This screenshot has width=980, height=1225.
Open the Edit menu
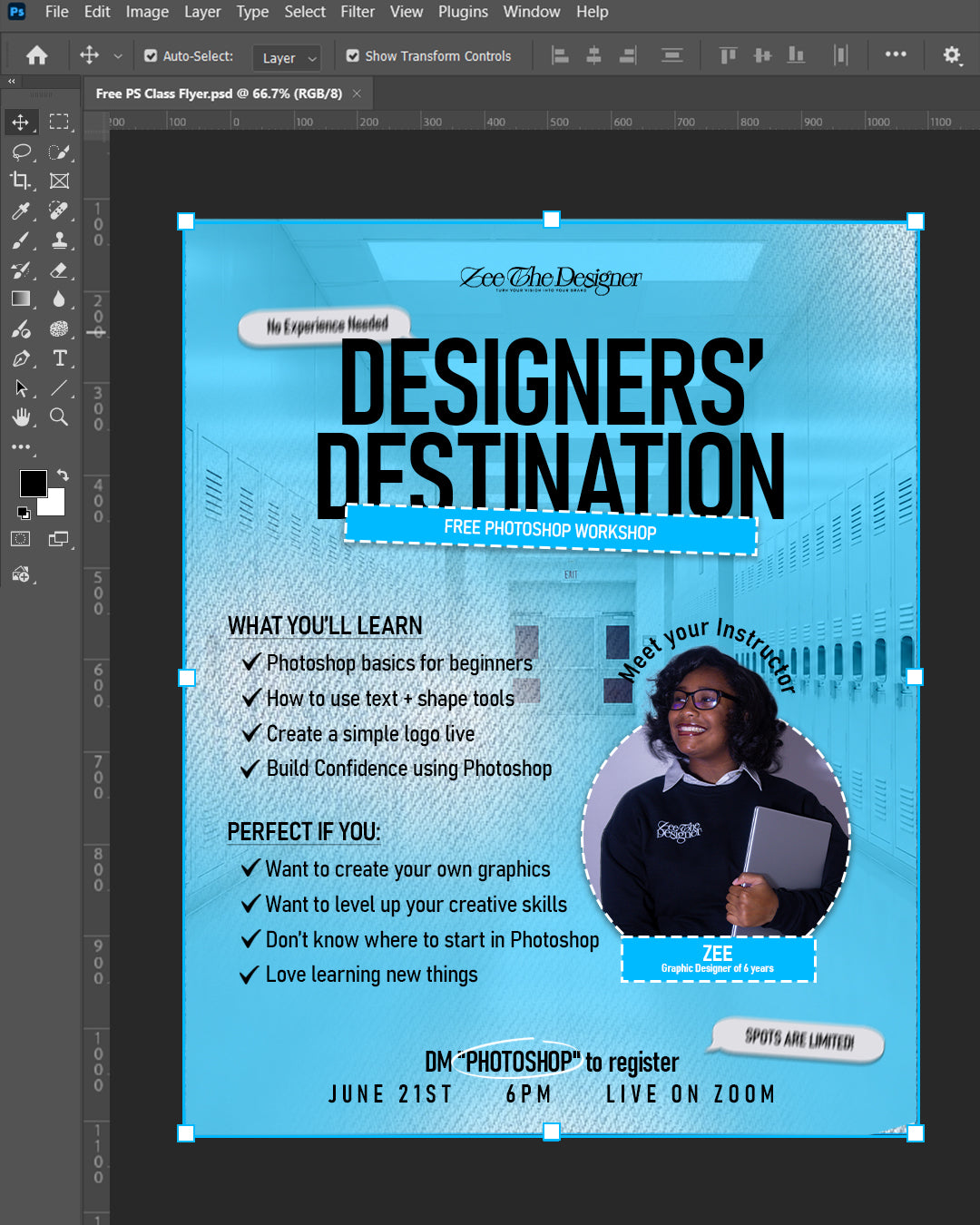coord(97,12)
